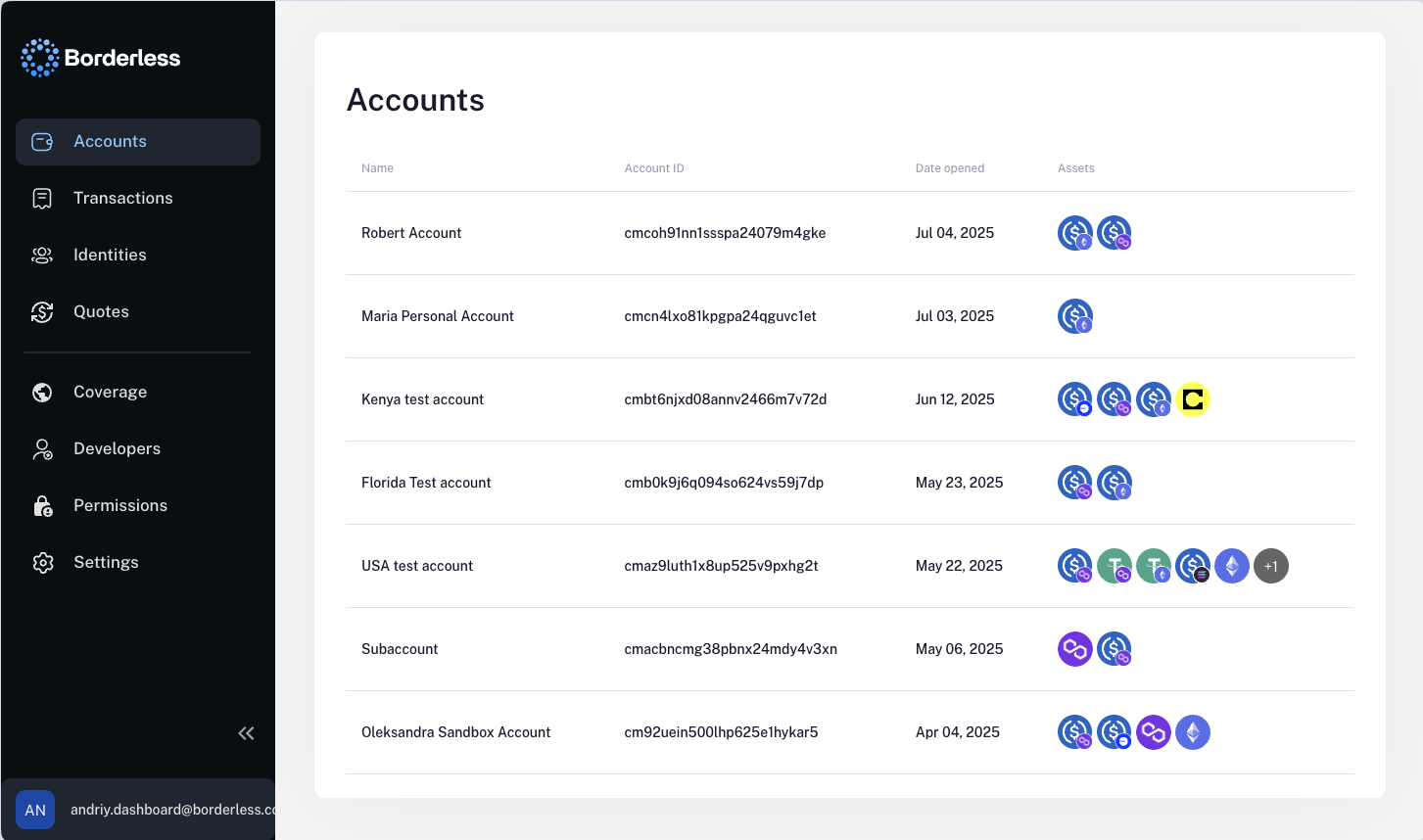Select the Accounts card icon in the sidebar
The image size is (1423, 840).
pos(41,141)
